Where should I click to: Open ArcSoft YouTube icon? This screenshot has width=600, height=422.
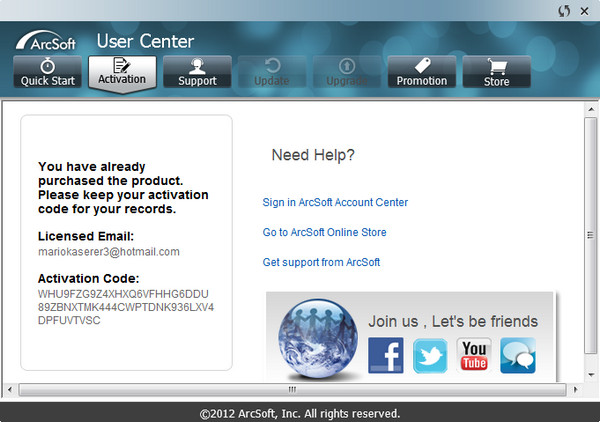(x=474, y=355)
